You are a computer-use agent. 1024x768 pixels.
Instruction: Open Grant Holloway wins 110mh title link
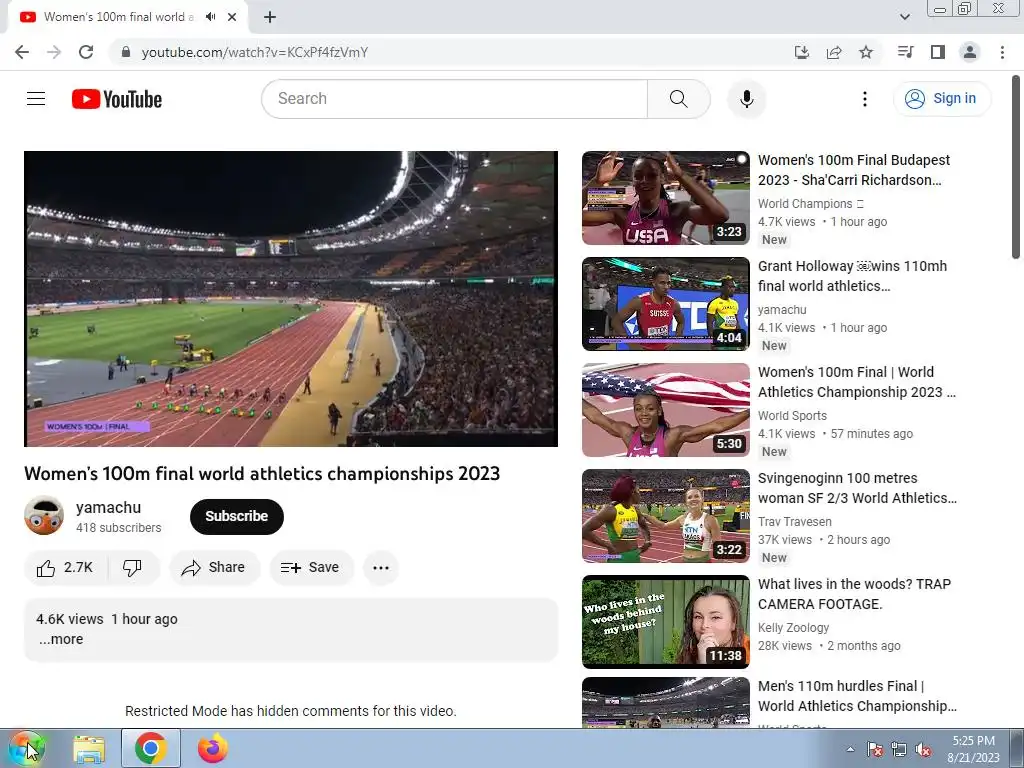tap(852, 276)
